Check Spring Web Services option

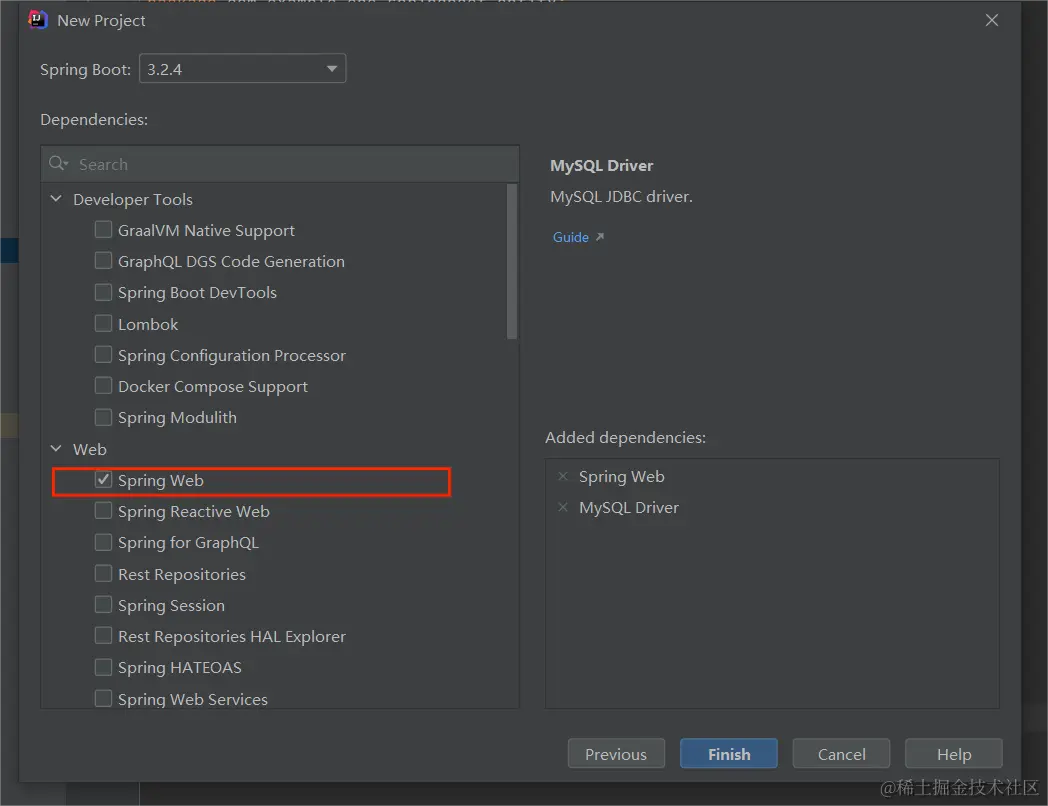pos(103,698)
